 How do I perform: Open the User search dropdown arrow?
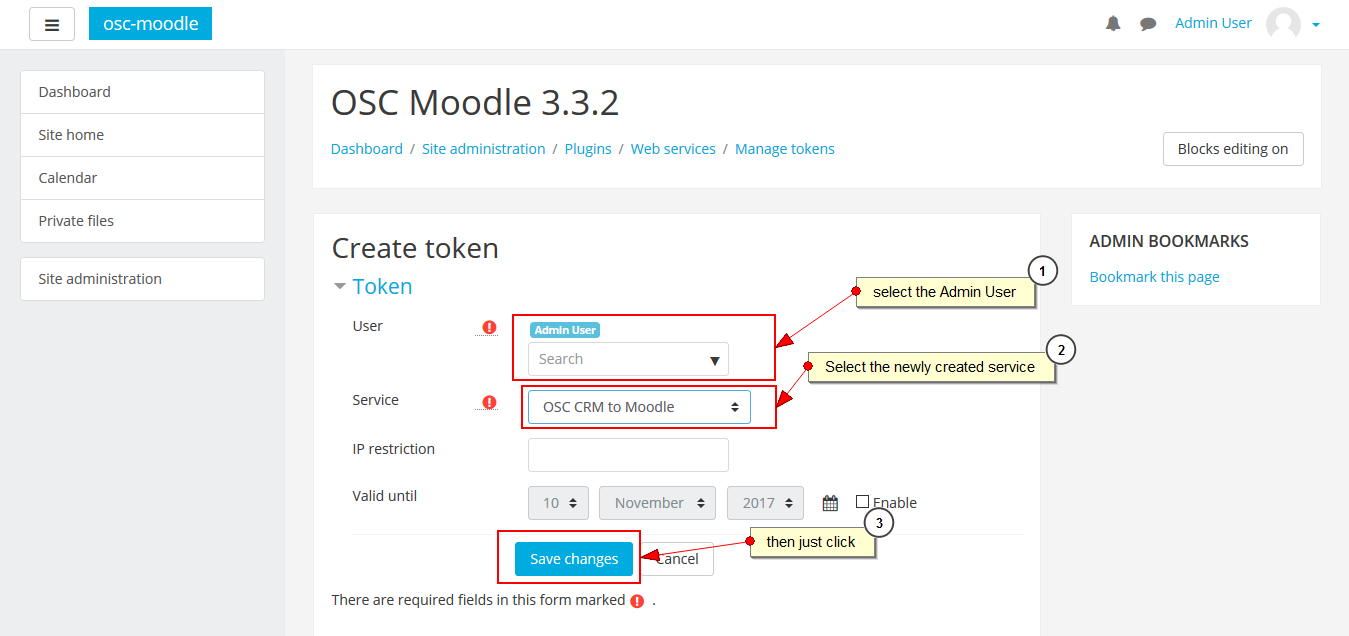[x=714, y=360]
